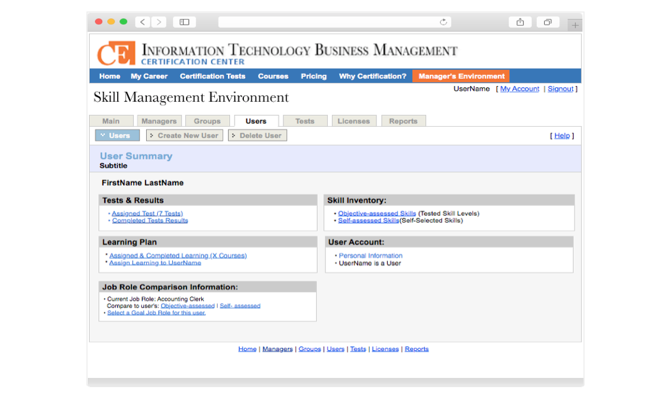660x400 pixels.
Task: Toggle the browser sidebar icon
Action: tap(184, 22)
